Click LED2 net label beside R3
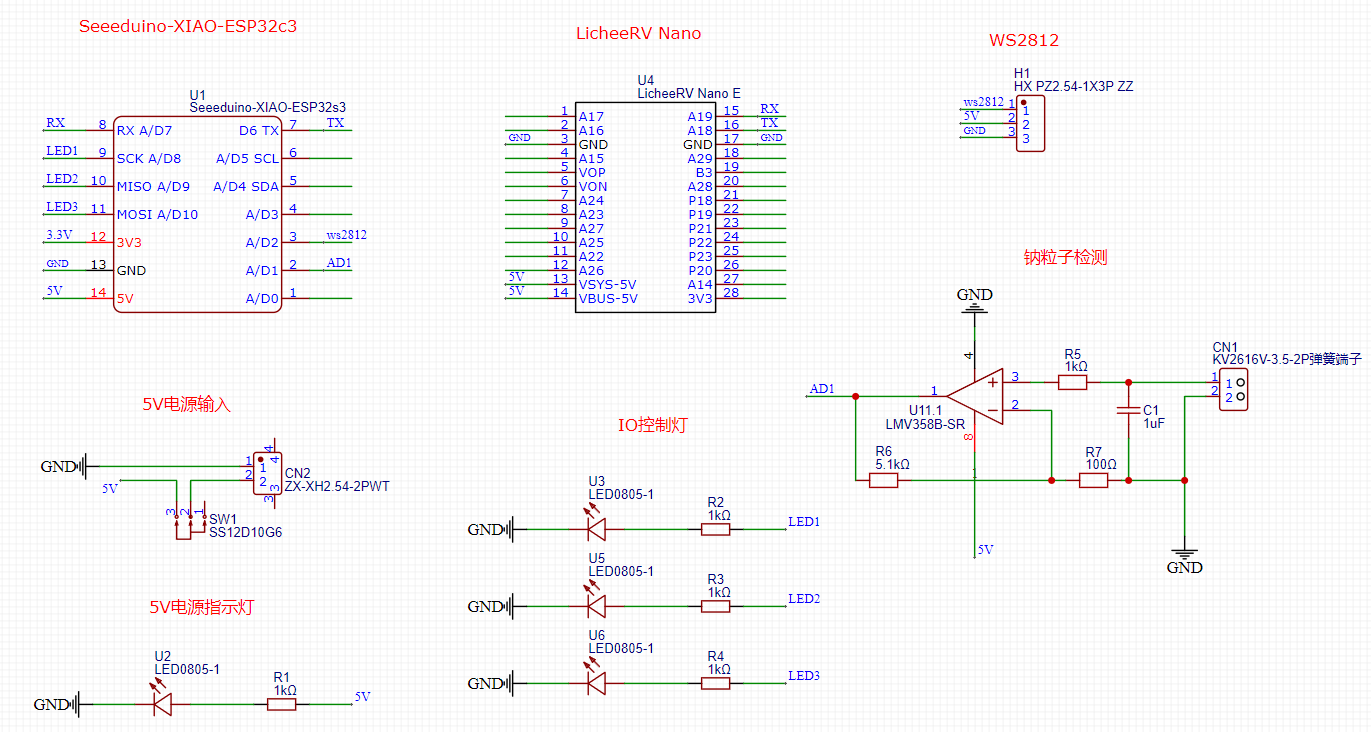Viewport: 1371px width, 732px height. click(804, 599)
